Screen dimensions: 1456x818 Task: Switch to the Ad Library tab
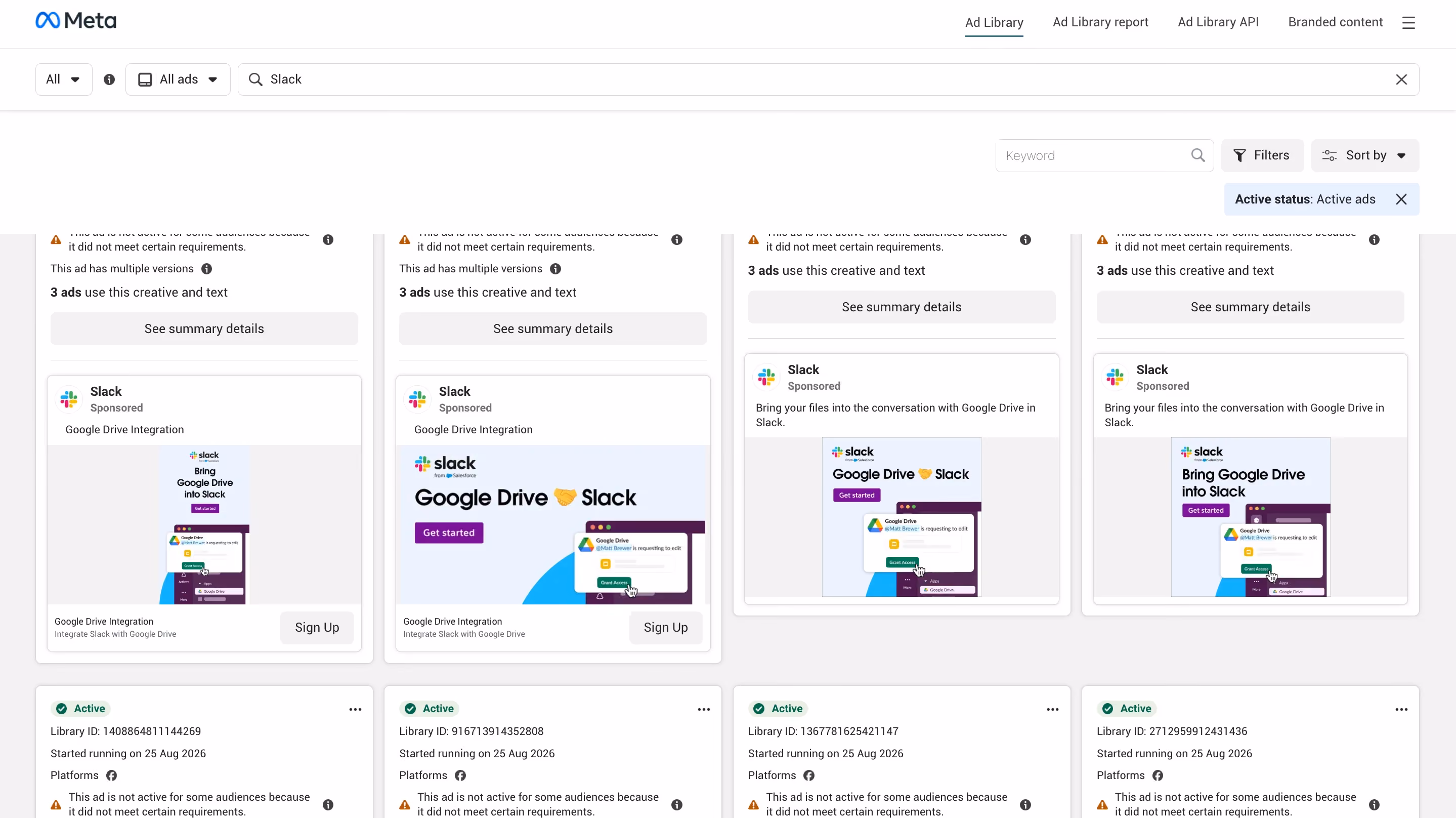tap(994, 23)
